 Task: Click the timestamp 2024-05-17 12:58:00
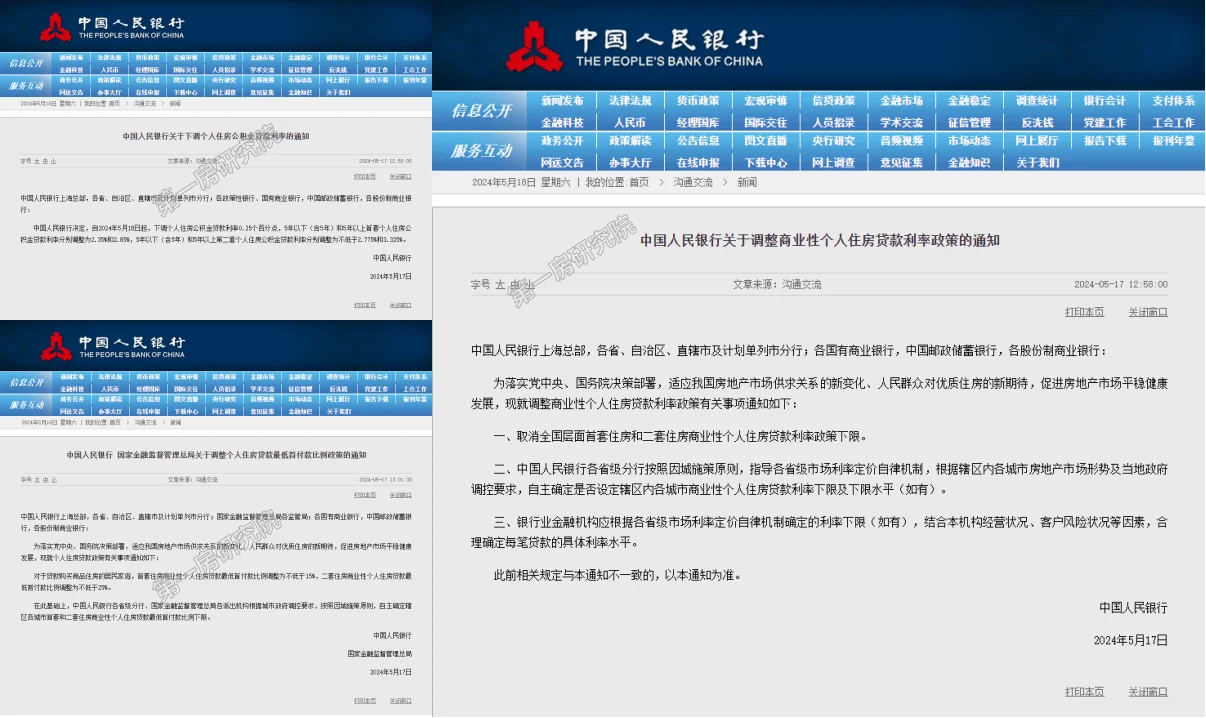(x=1121, y=284)
